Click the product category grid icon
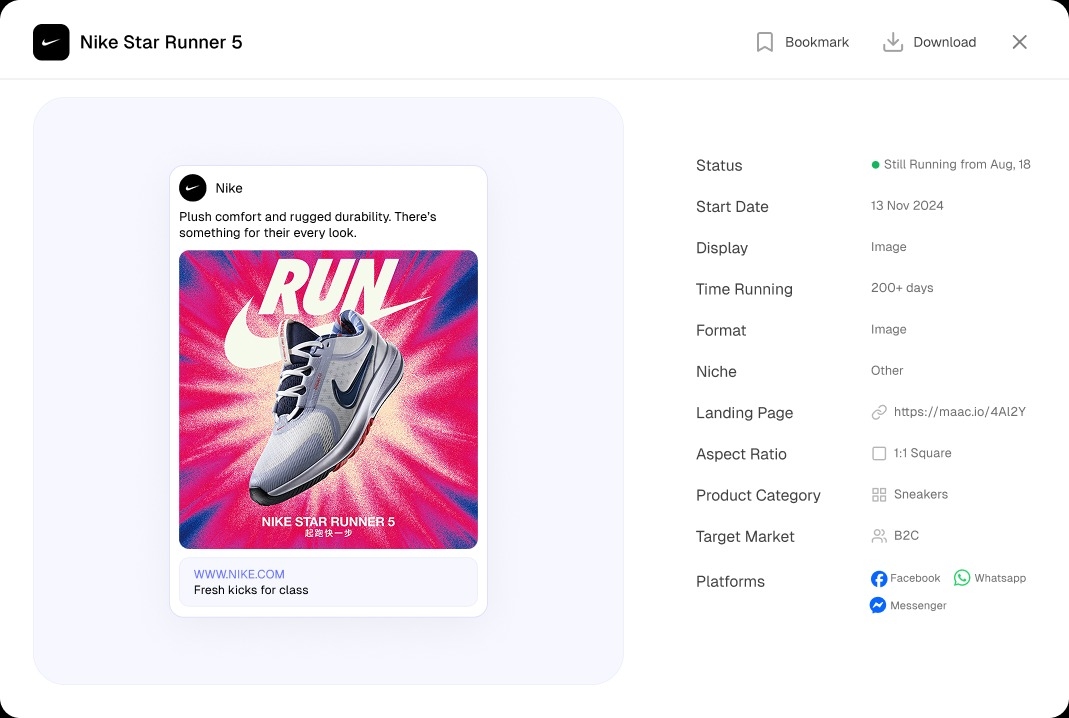This screenshot has width=1069, height=718. coord(879,494)
